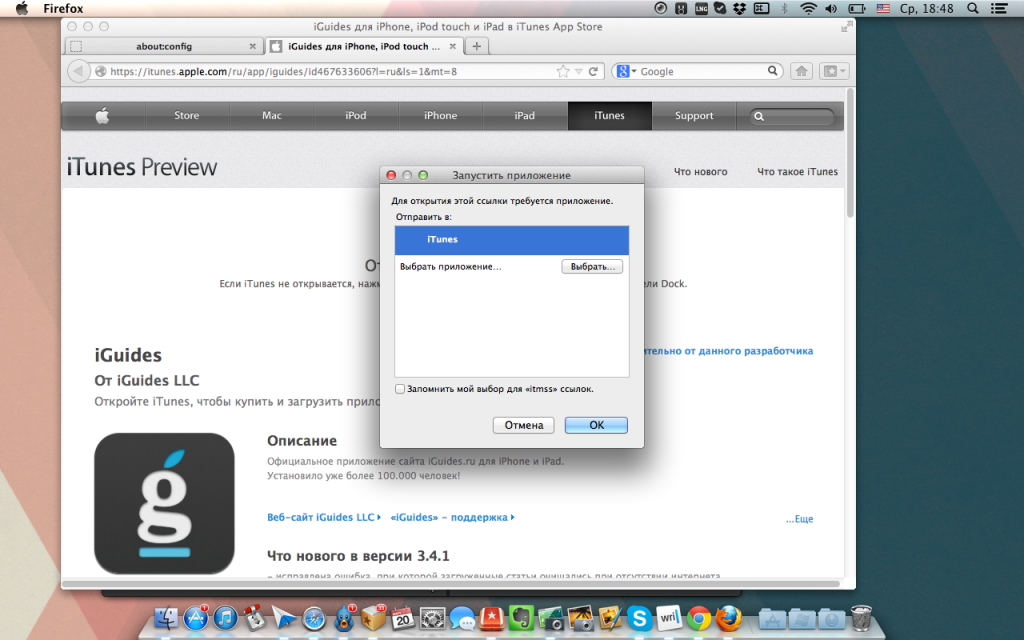Open the Wri text editor Dock icon
The width and height of the screenshot is (1024, 640).
[669, 618]
